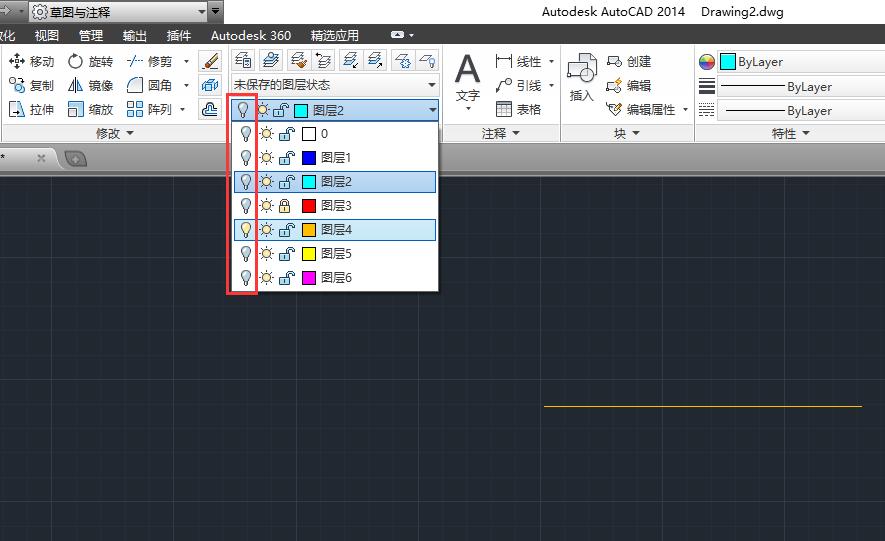Screen dimensions: 885x541
Task: Expand the Block (块) panel
Action: [627, 133]
